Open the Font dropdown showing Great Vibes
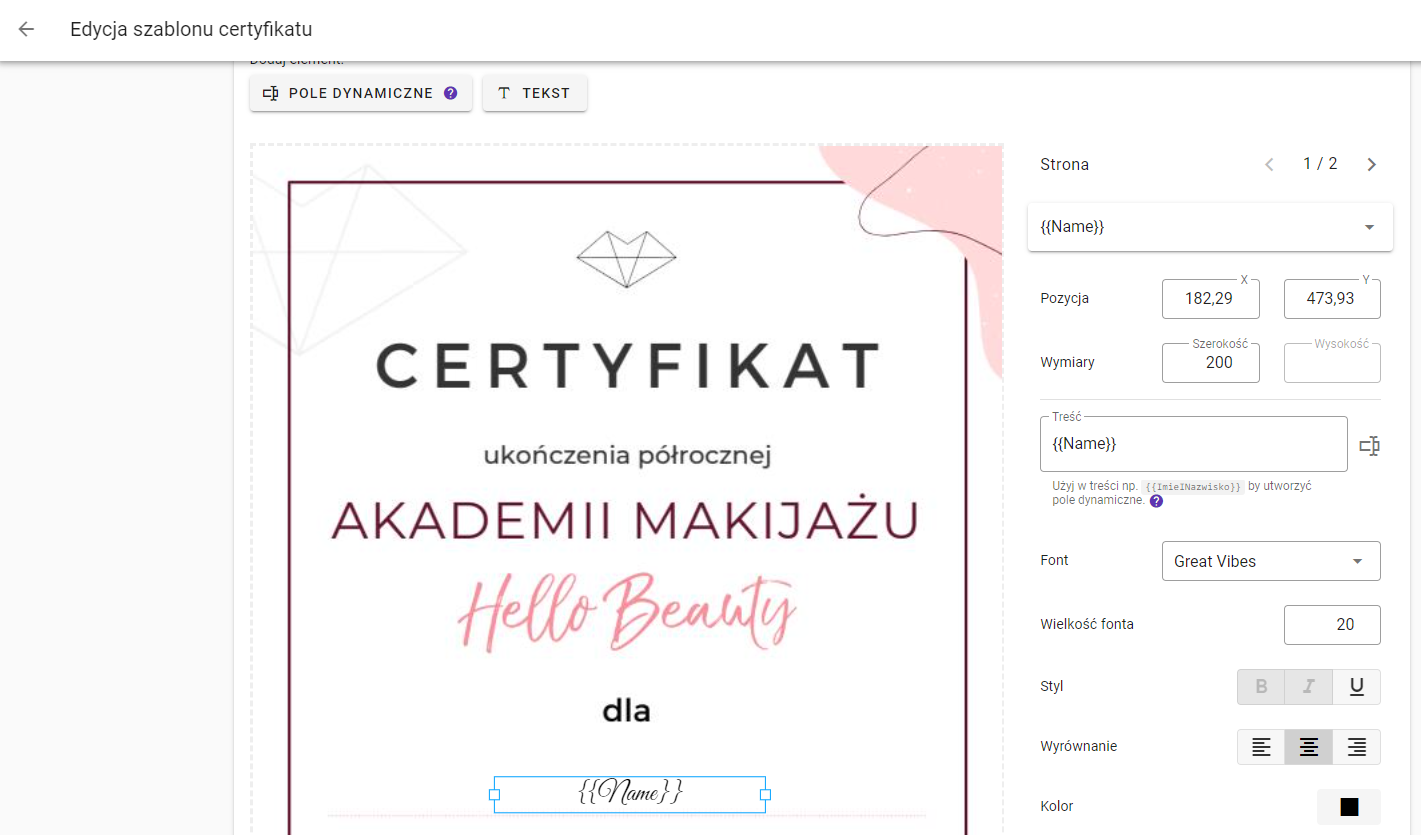Viewport: 1421px width, 835px height. 1271,561
